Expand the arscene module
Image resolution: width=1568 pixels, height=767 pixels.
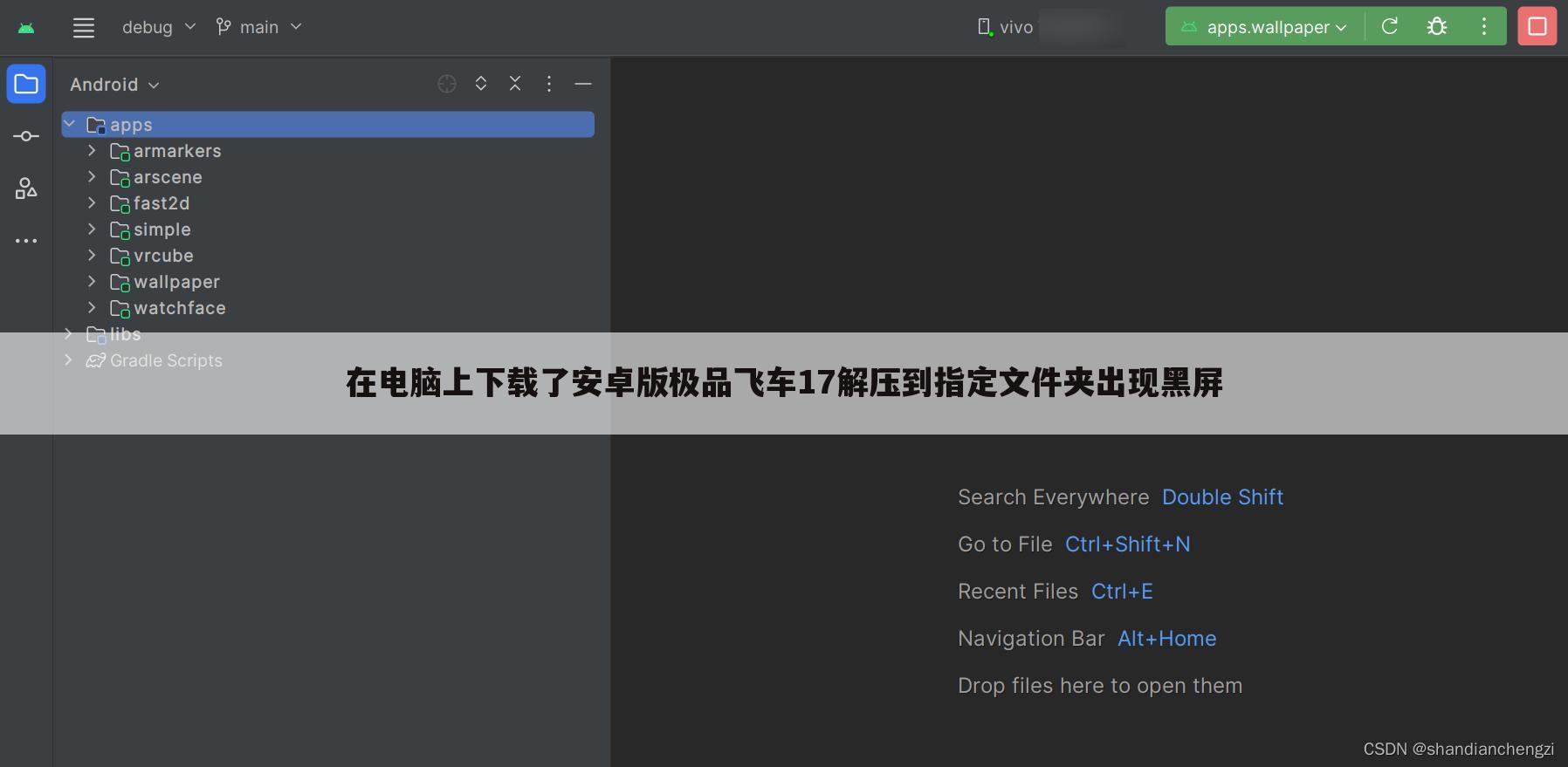[92, 176]
